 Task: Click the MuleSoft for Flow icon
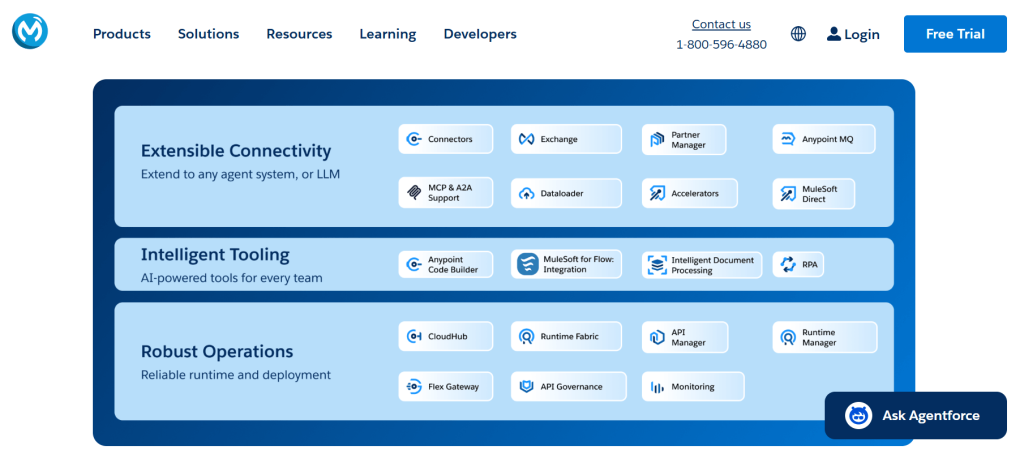point(528,264)
